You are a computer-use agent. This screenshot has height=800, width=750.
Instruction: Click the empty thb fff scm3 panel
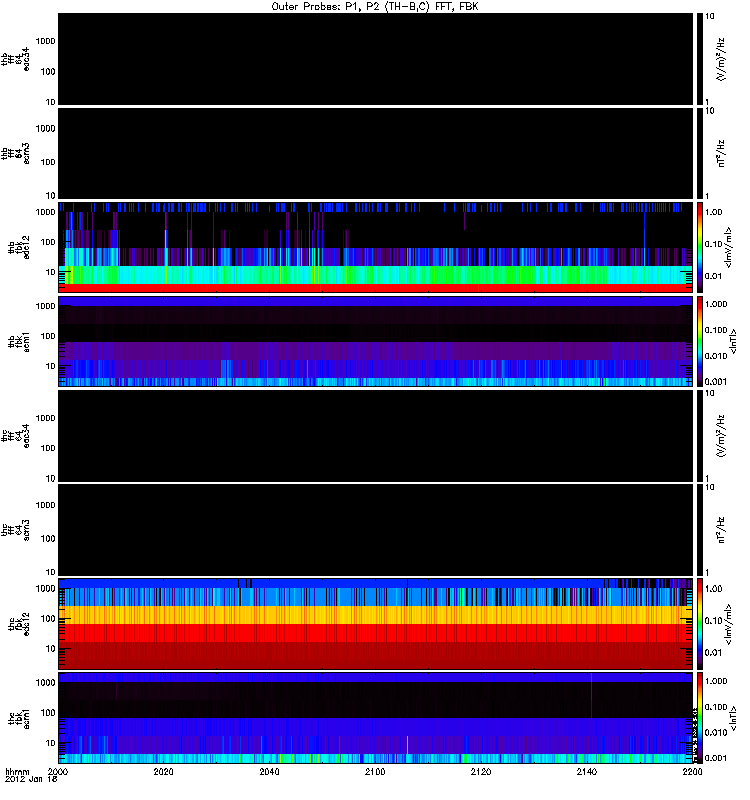[x=376, y=153]
